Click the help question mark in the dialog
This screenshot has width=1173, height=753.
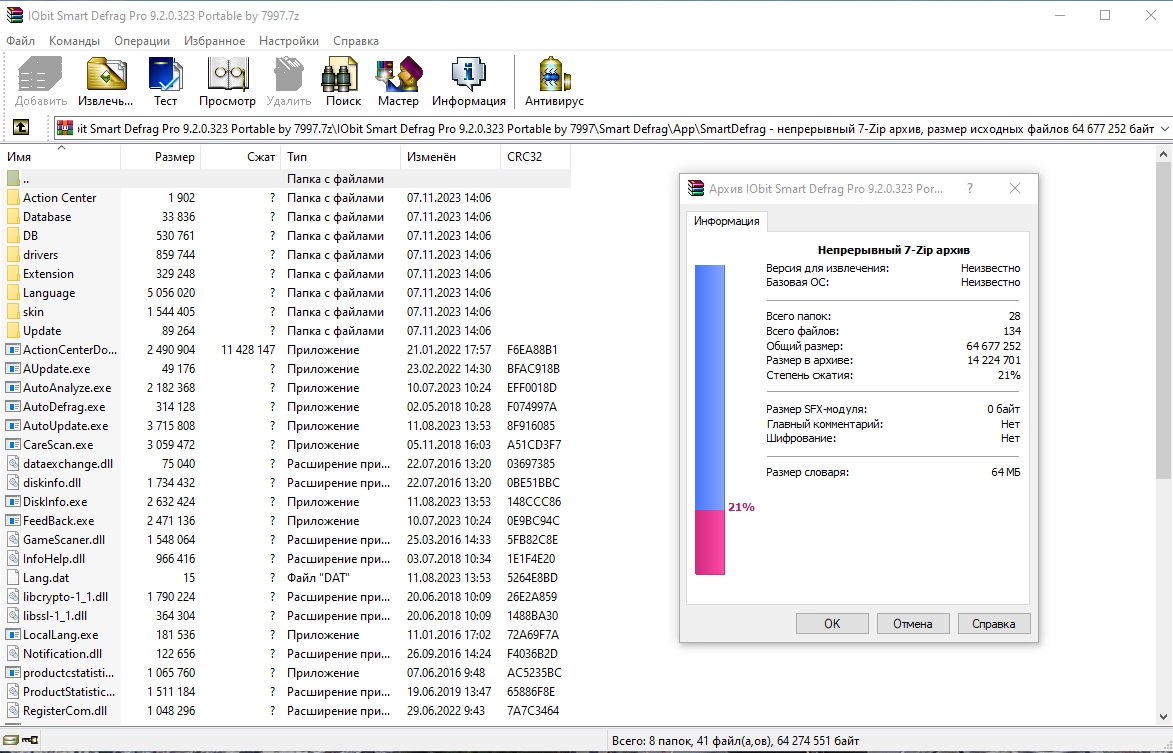[970, 188]
